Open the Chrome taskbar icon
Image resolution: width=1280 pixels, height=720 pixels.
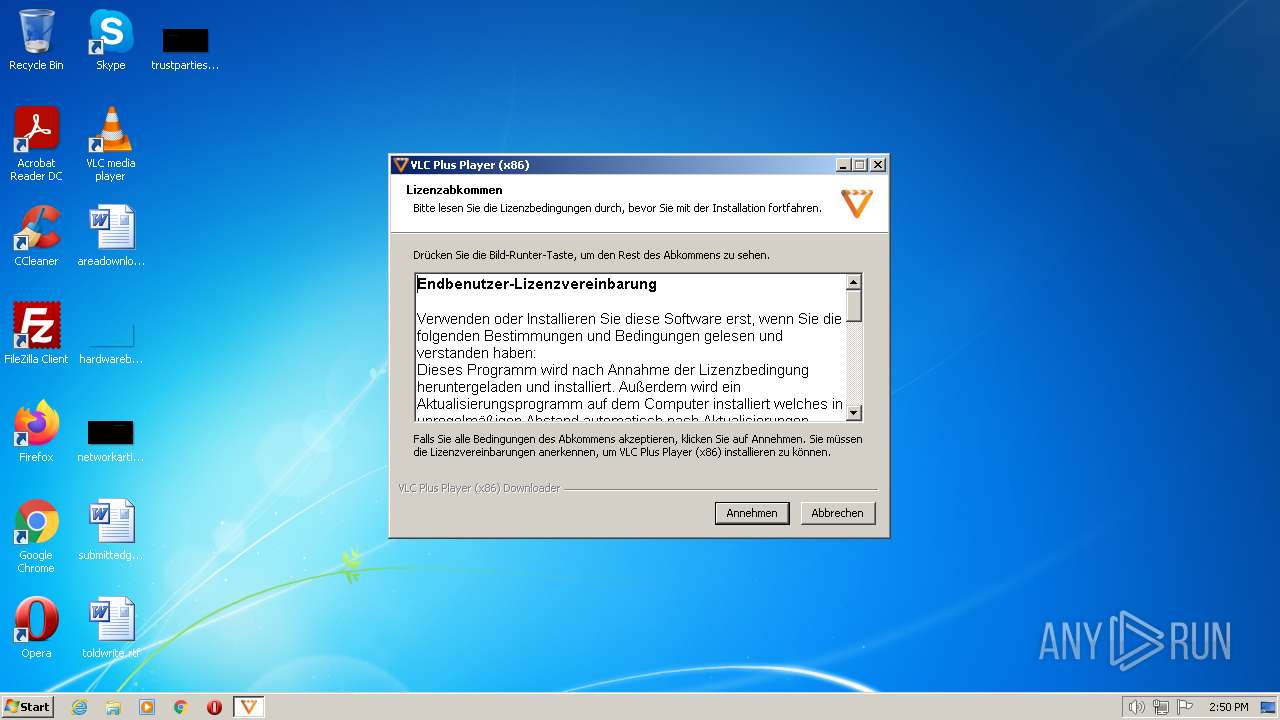click(181, 707)
